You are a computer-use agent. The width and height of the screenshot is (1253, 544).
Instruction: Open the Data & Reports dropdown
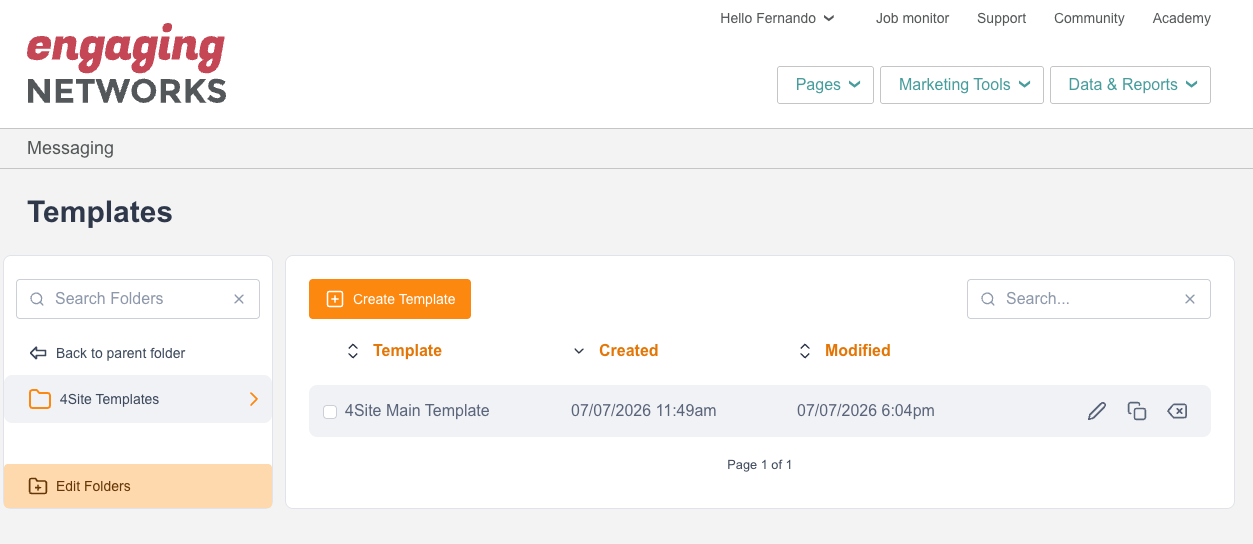pos(1130,85)
